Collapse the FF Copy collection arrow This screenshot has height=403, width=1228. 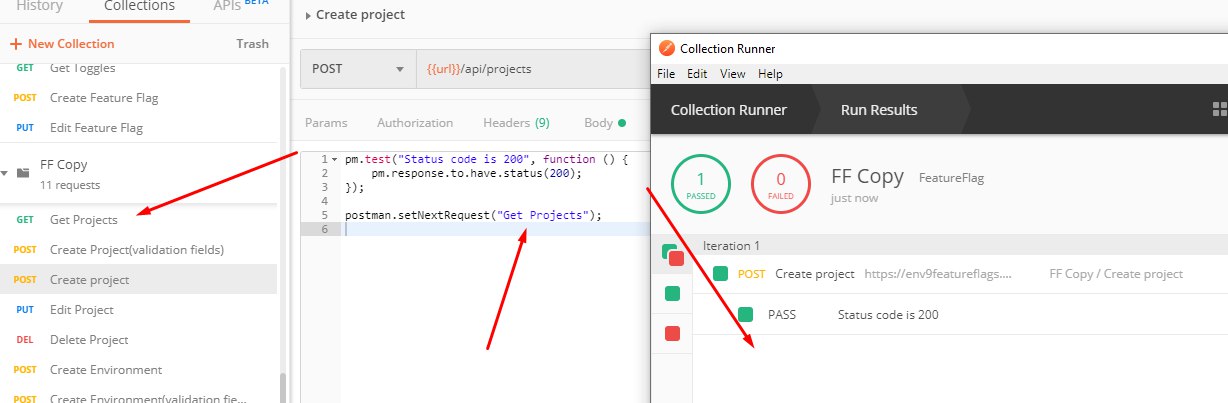6,172
